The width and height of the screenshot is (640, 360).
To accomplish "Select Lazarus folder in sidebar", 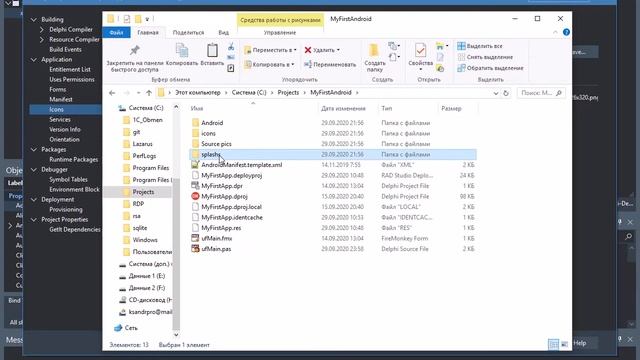I will [142, 144].
